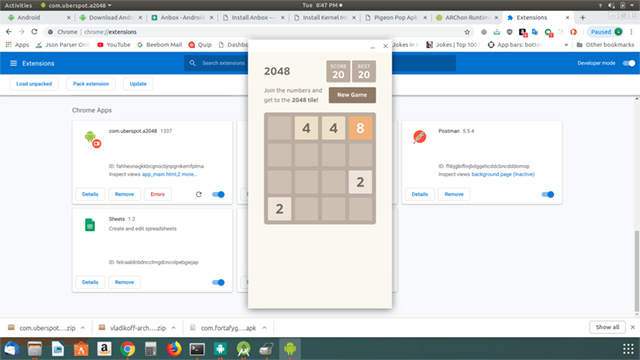The height and width of the screenshot is (360, 640).
Task: Expand options for vladikoff-arch zip download
Action: click(x=173, y=328)
